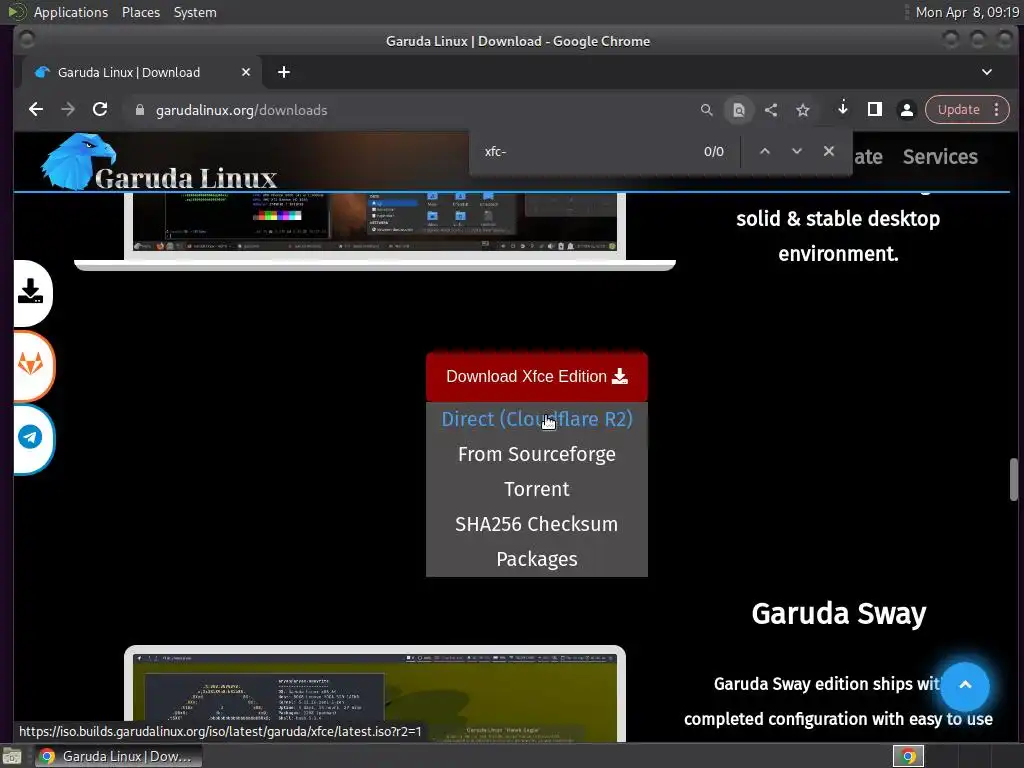Open the Places menu
1024x768 pixels.
(140, 12)
